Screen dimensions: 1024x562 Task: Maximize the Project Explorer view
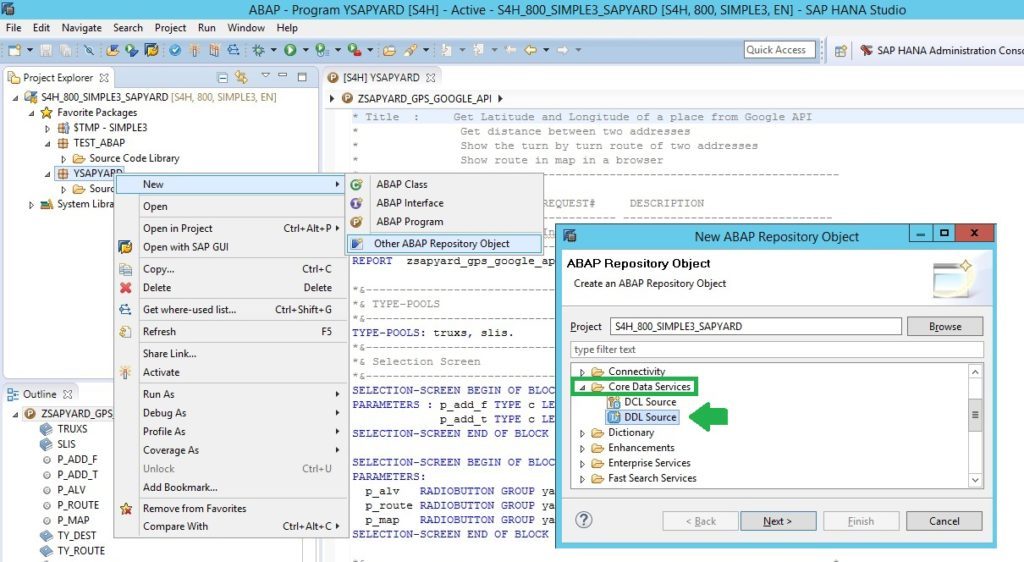[x=302, y=77]
